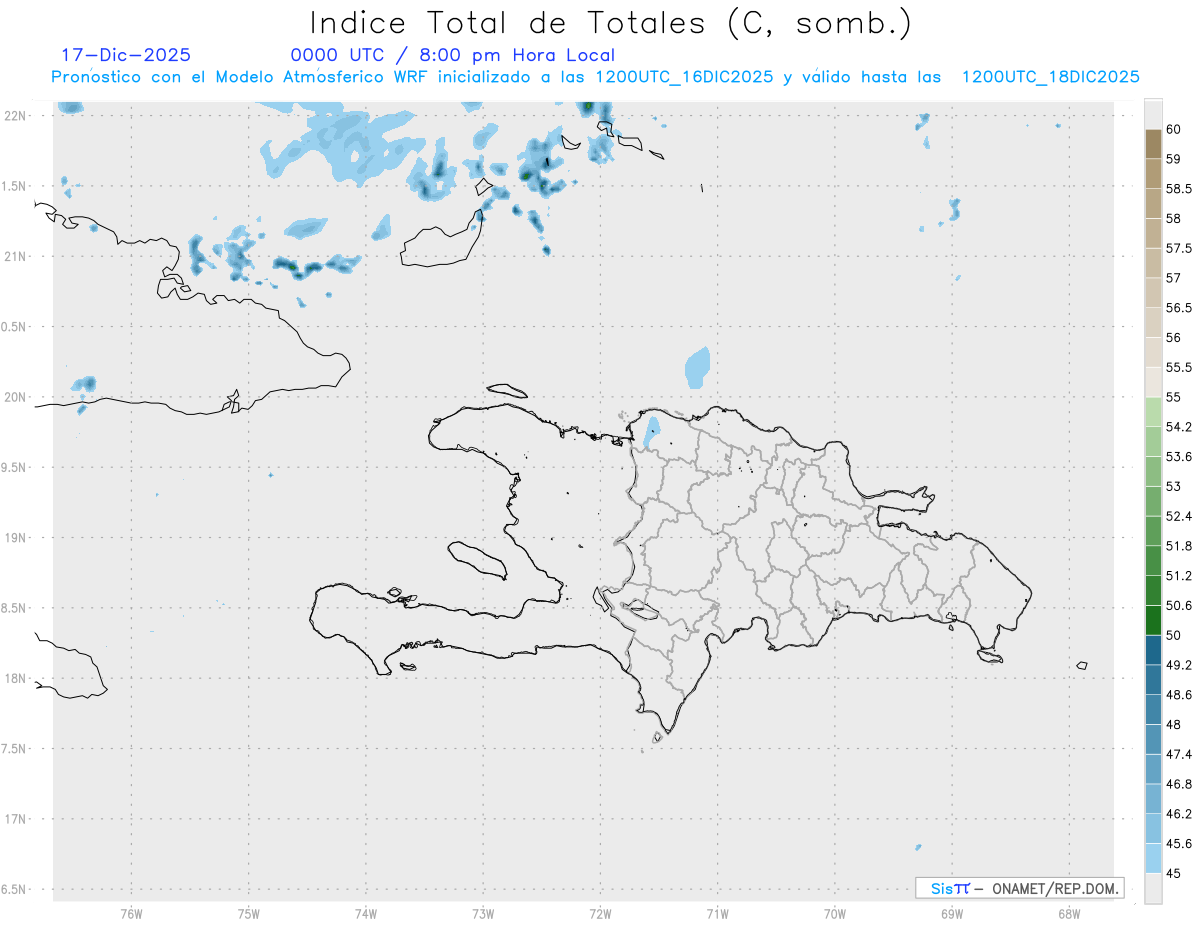Click the "59" colorbar value

click(1173, 158)
